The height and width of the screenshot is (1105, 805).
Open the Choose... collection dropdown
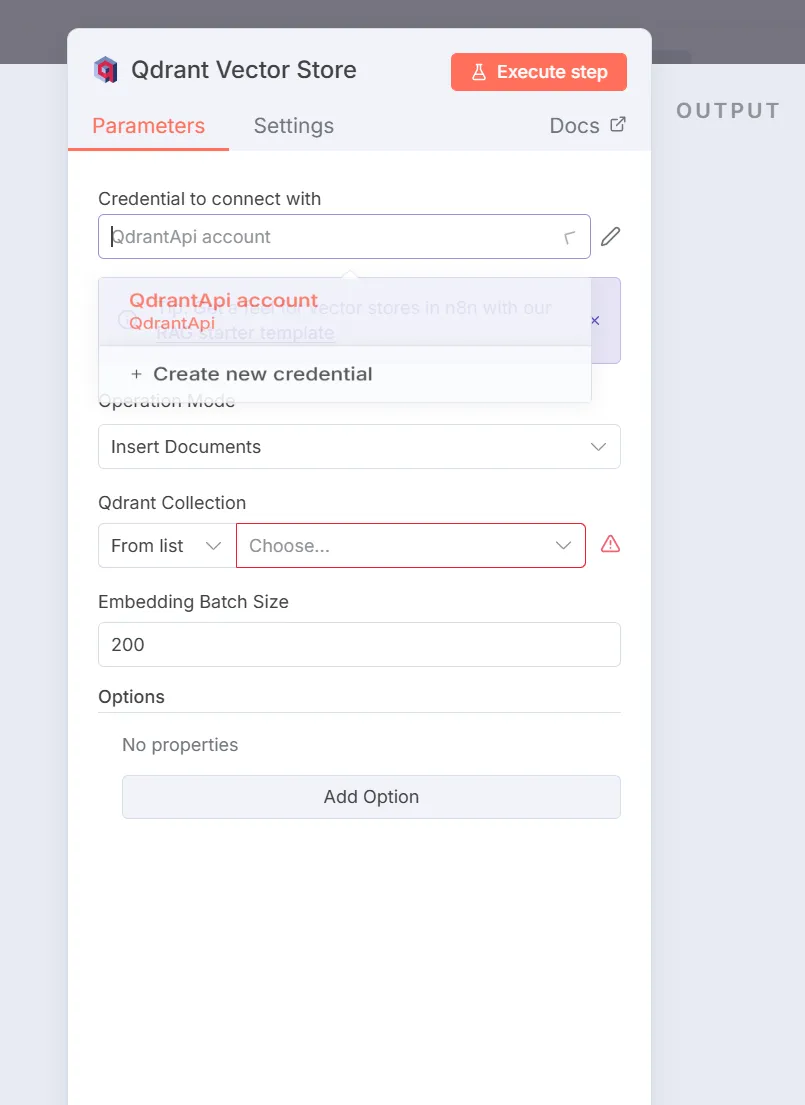(411, 545)
